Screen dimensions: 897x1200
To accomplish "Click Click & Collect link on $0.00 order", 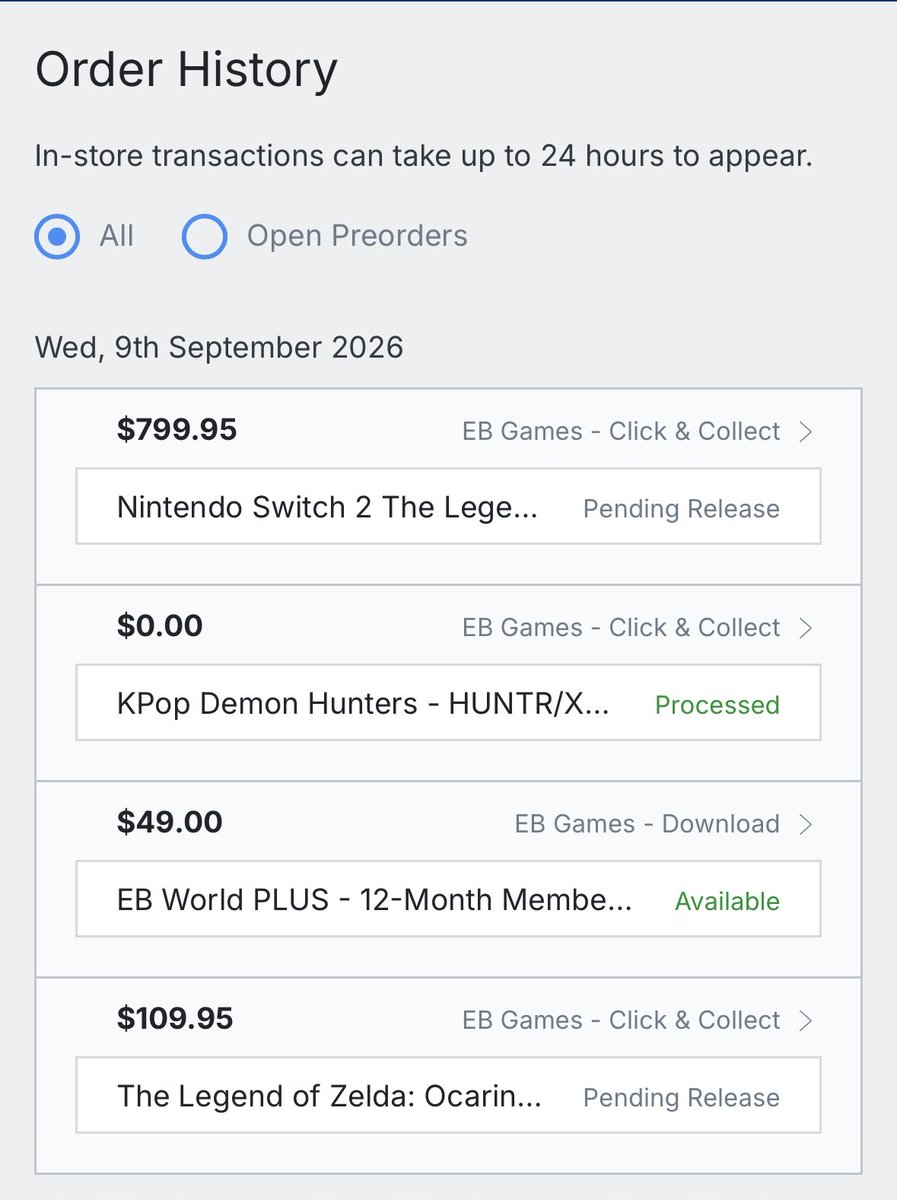I will [x=621, y=628].
